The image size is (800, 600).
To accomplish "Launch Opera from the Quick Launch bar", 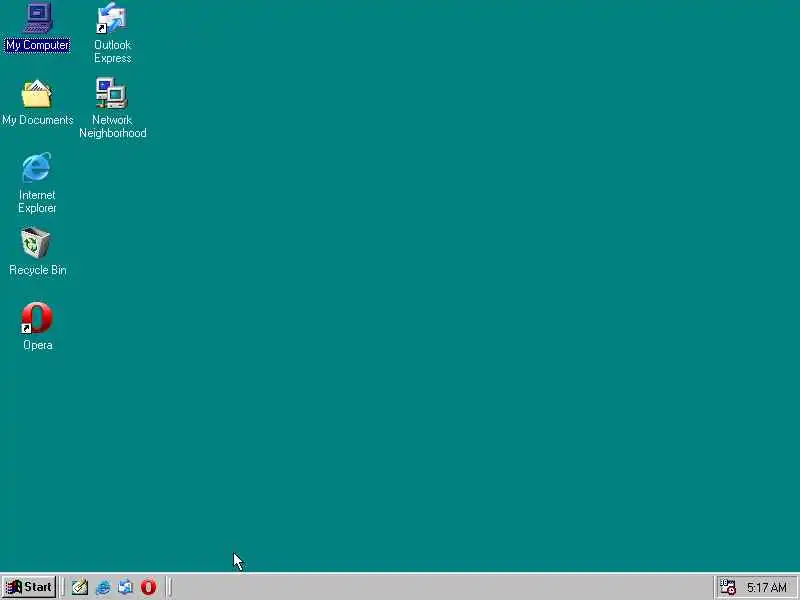I will 148,587.
